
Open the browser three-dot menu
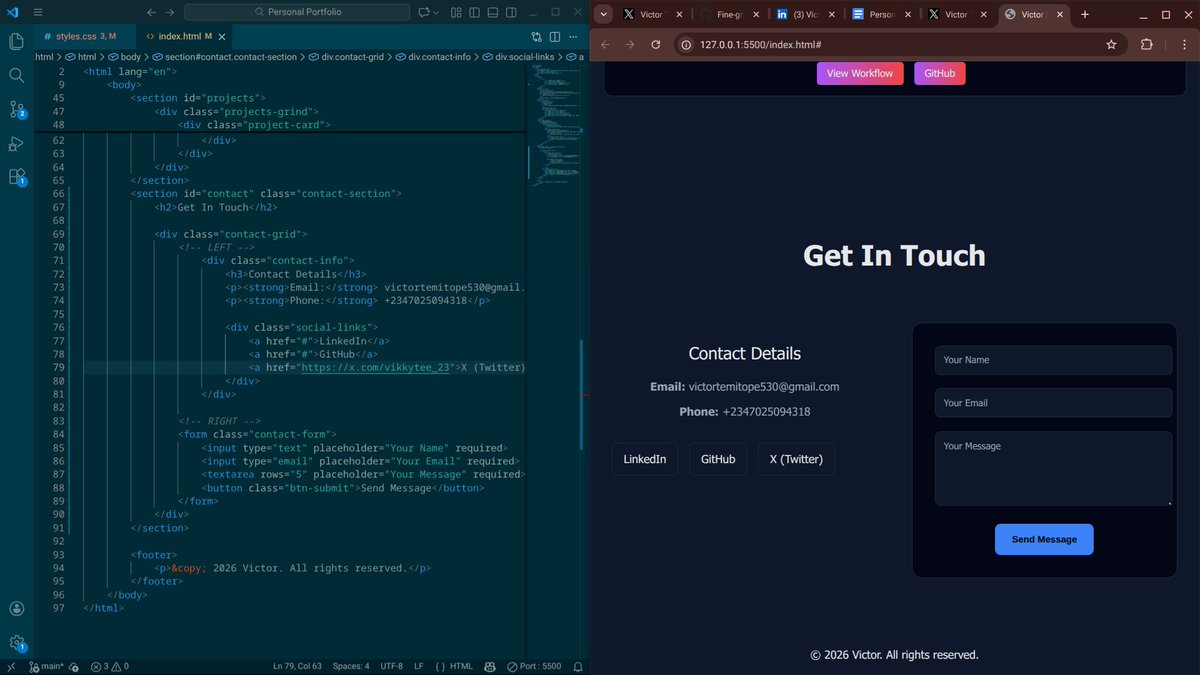(1182, 45)
